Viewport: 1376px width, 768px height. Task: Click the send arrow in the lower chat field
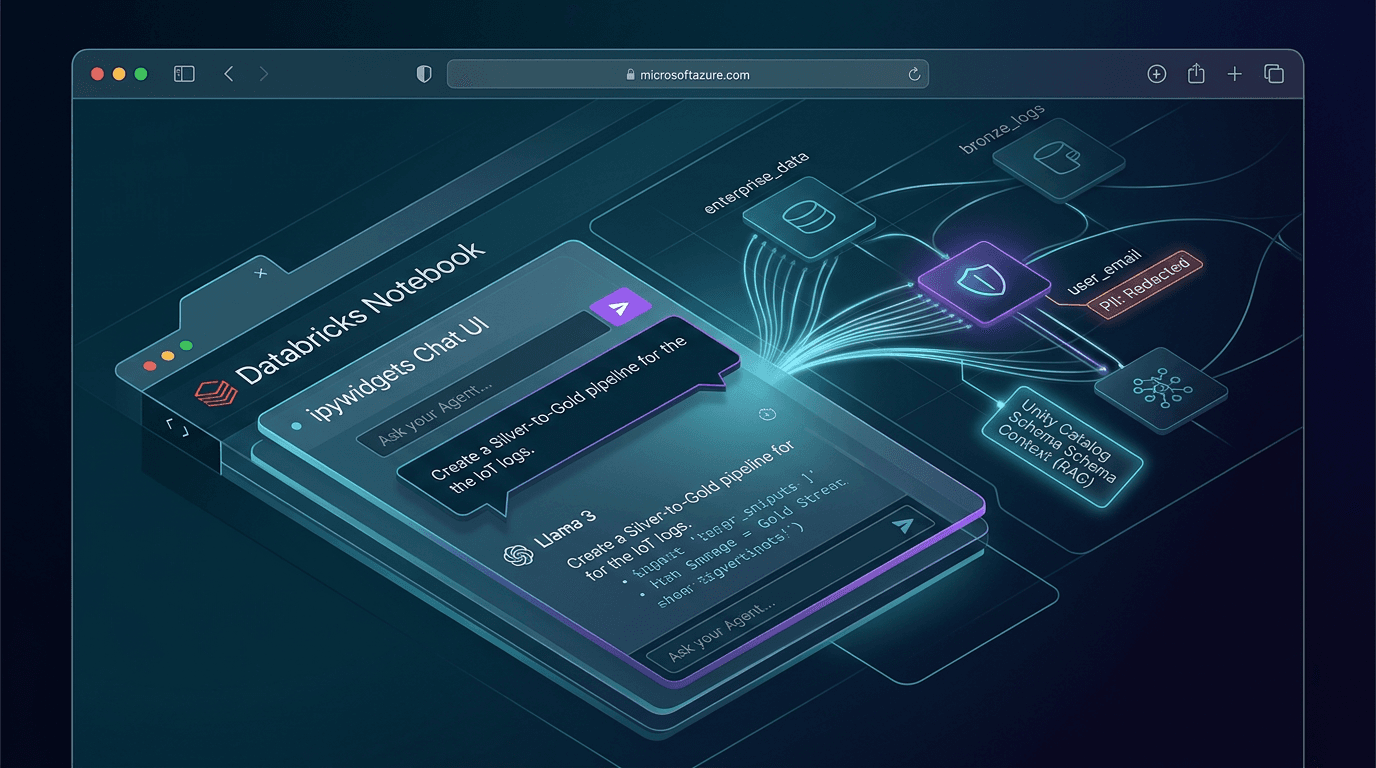point(904,526)
